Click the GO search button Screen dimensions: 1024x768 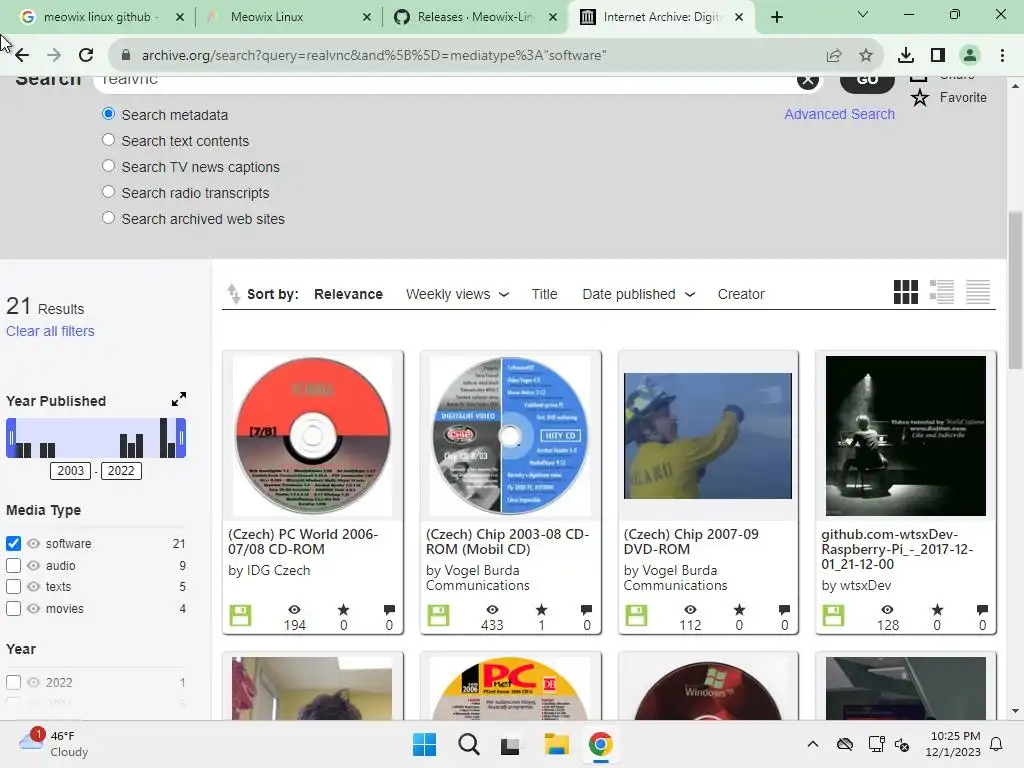pyautogui.click(x=867, y=81)
